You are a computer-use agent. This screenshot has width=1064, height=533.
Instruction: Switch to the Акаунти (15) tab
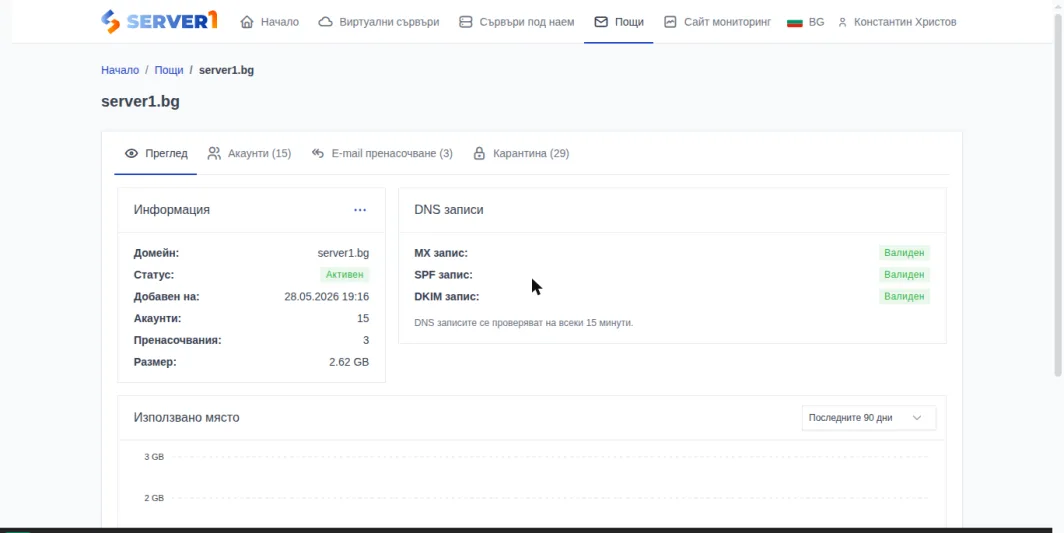pyautogui.click(x=249, y=153)
